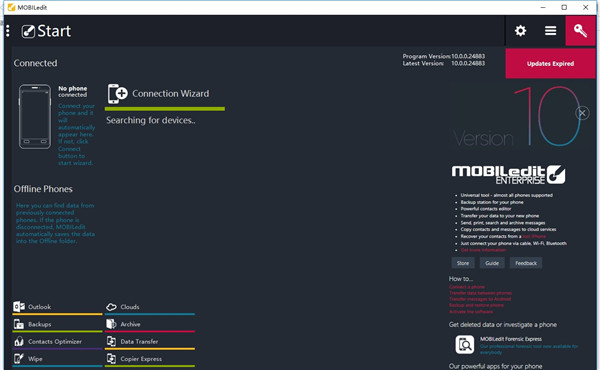The image size is (600, 370).
Task: Maximize the MOBILedit window
Action: (x=564, y=7)
